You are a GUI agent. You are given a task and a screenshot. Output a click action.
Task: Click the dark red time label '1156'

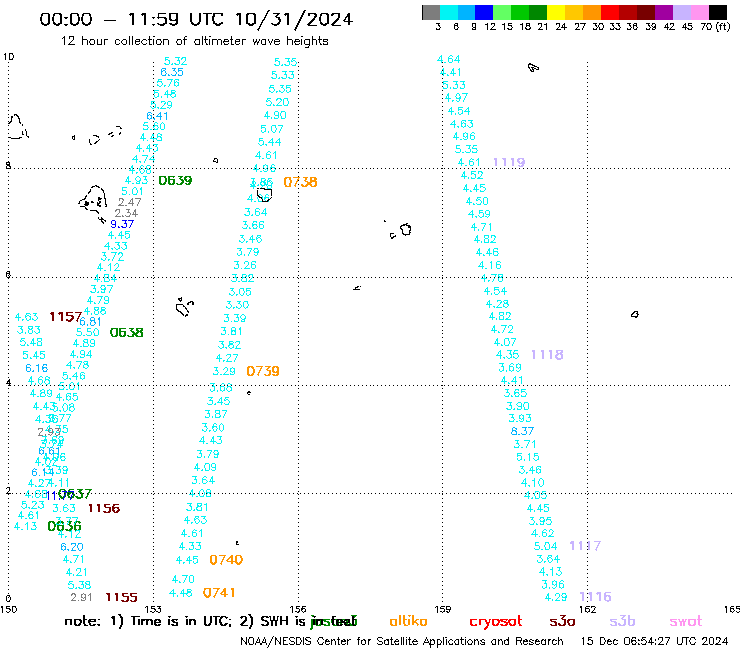104,508
